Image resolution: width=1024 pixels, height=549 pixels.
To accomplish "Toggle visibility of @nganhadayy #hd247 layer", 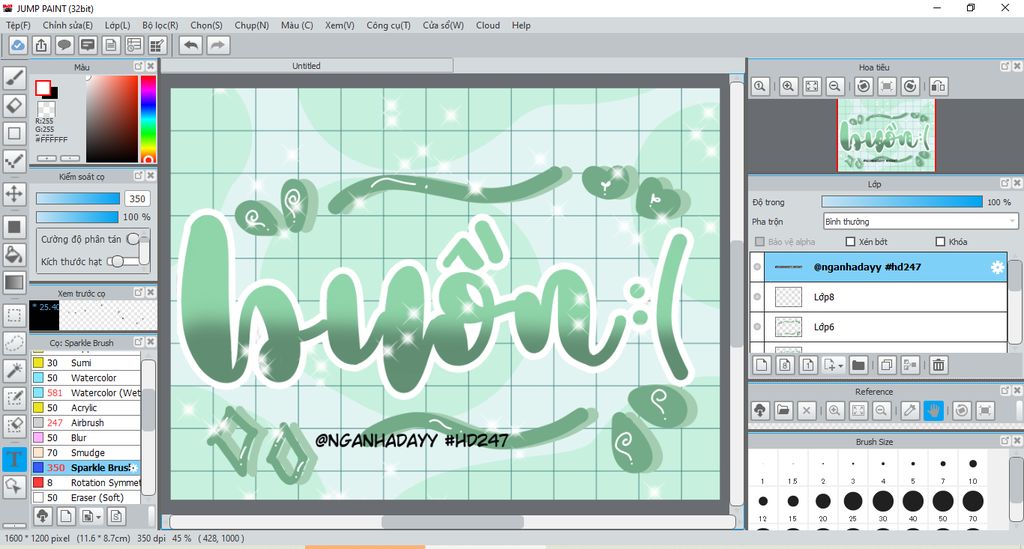I will click(x=757, y=267).
